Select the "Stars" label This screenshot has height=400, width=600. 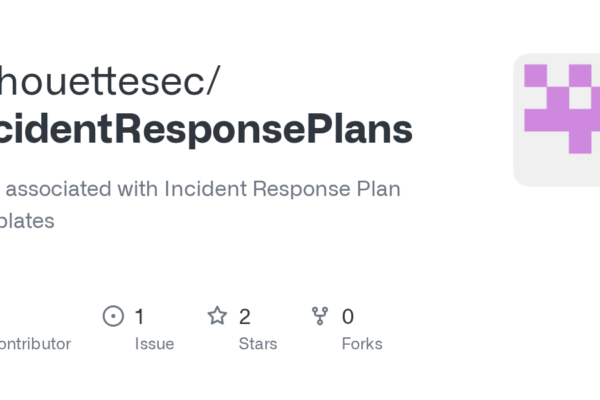(259, 344)
